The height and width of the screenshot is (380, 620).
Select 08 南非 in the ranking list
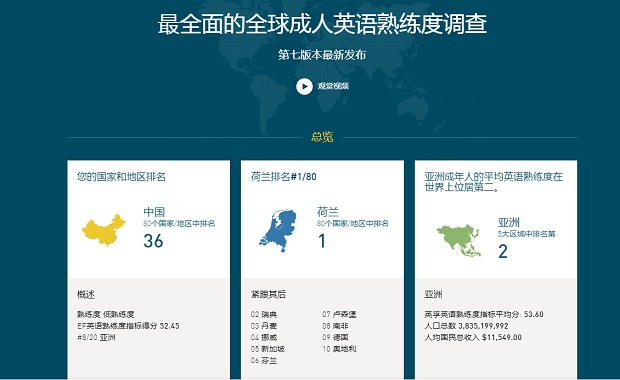[x=335, y=326]
